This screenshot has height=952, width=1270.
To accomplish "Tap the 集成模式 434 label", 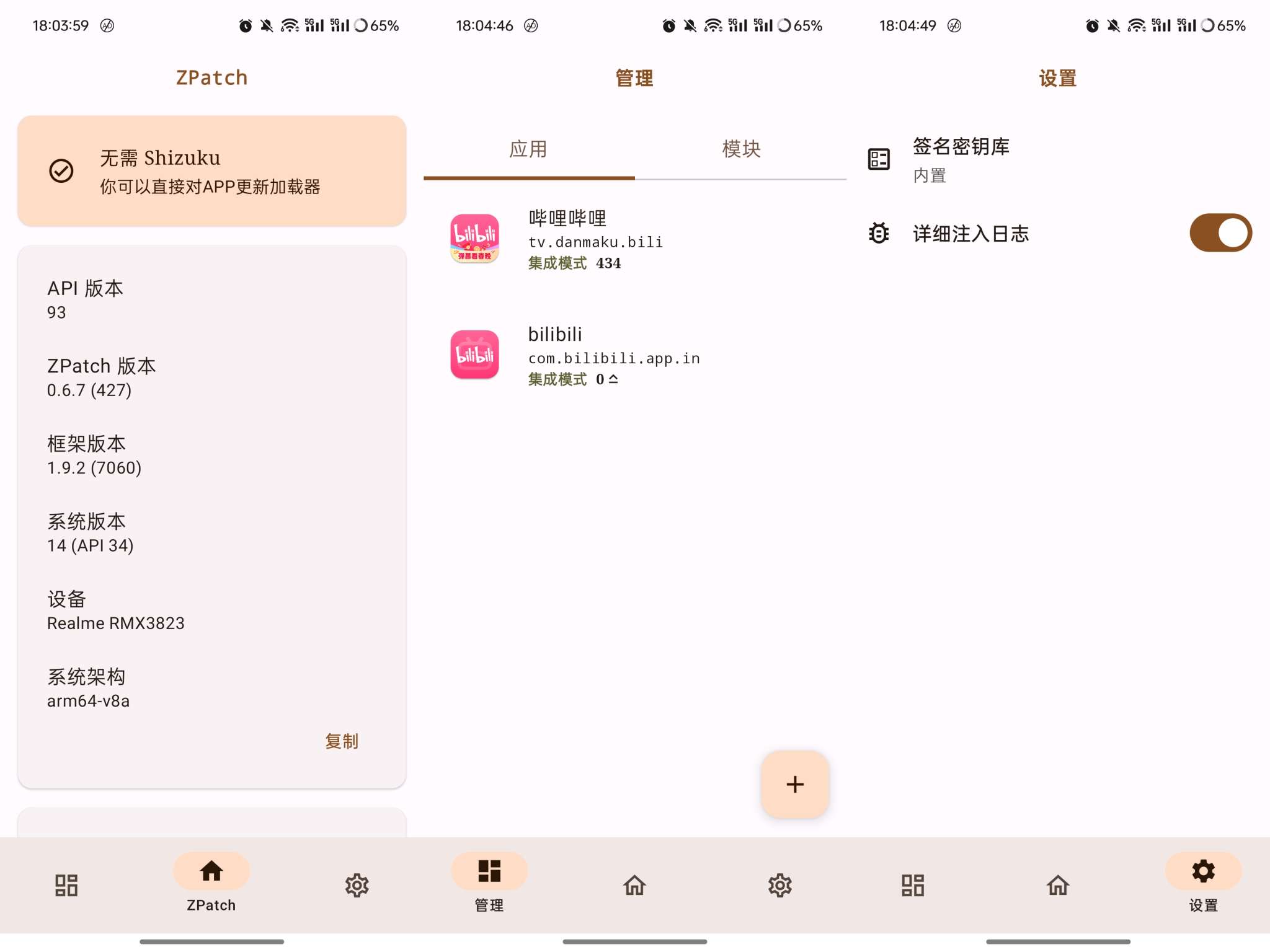I will point(574,263).
